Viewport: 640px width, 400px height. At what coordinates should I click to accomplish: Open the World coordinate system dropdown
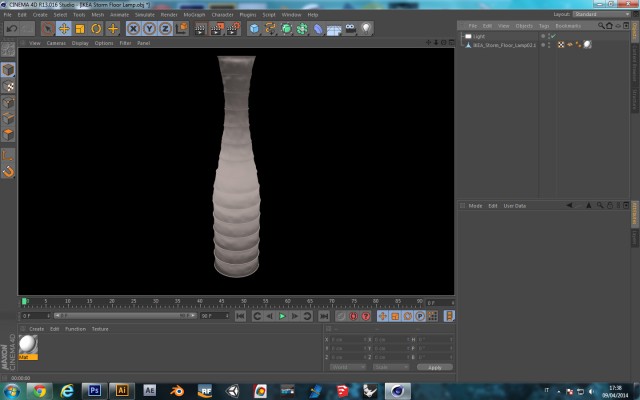click(348, 367)
